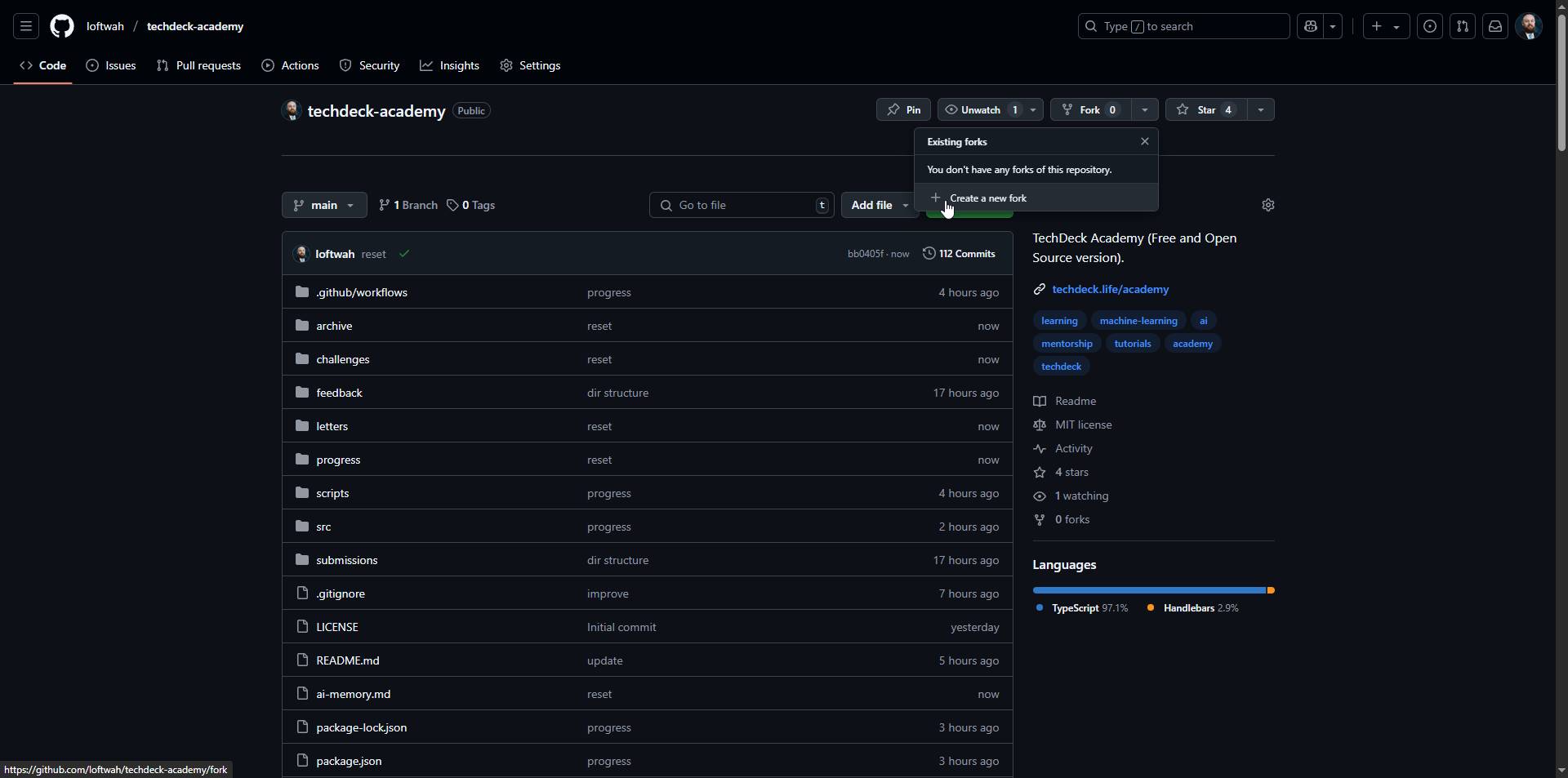Screen dimensions: 1568x778
Task: Focus the Type / to search field
Action: (1183, 26)
